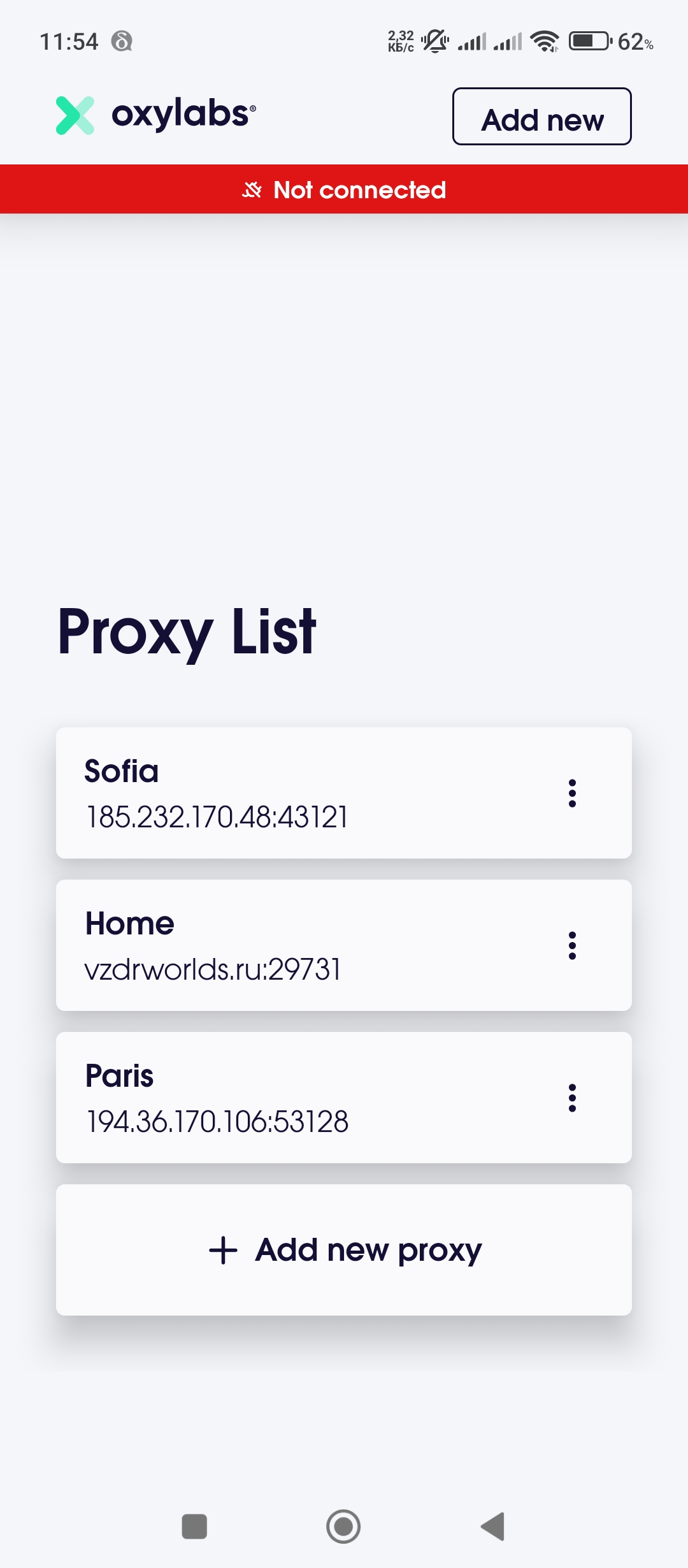The height and width of the screenshot is (1568, 688).
Task: Click the plus icon beside Add new proxy
Action: click(x=223, y=1250)
